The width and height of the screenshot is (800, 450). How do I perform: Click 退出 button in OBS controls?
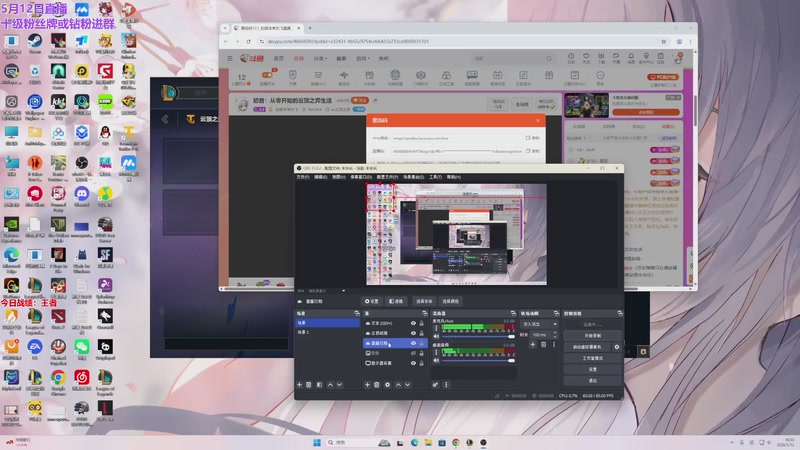[592, 381]
